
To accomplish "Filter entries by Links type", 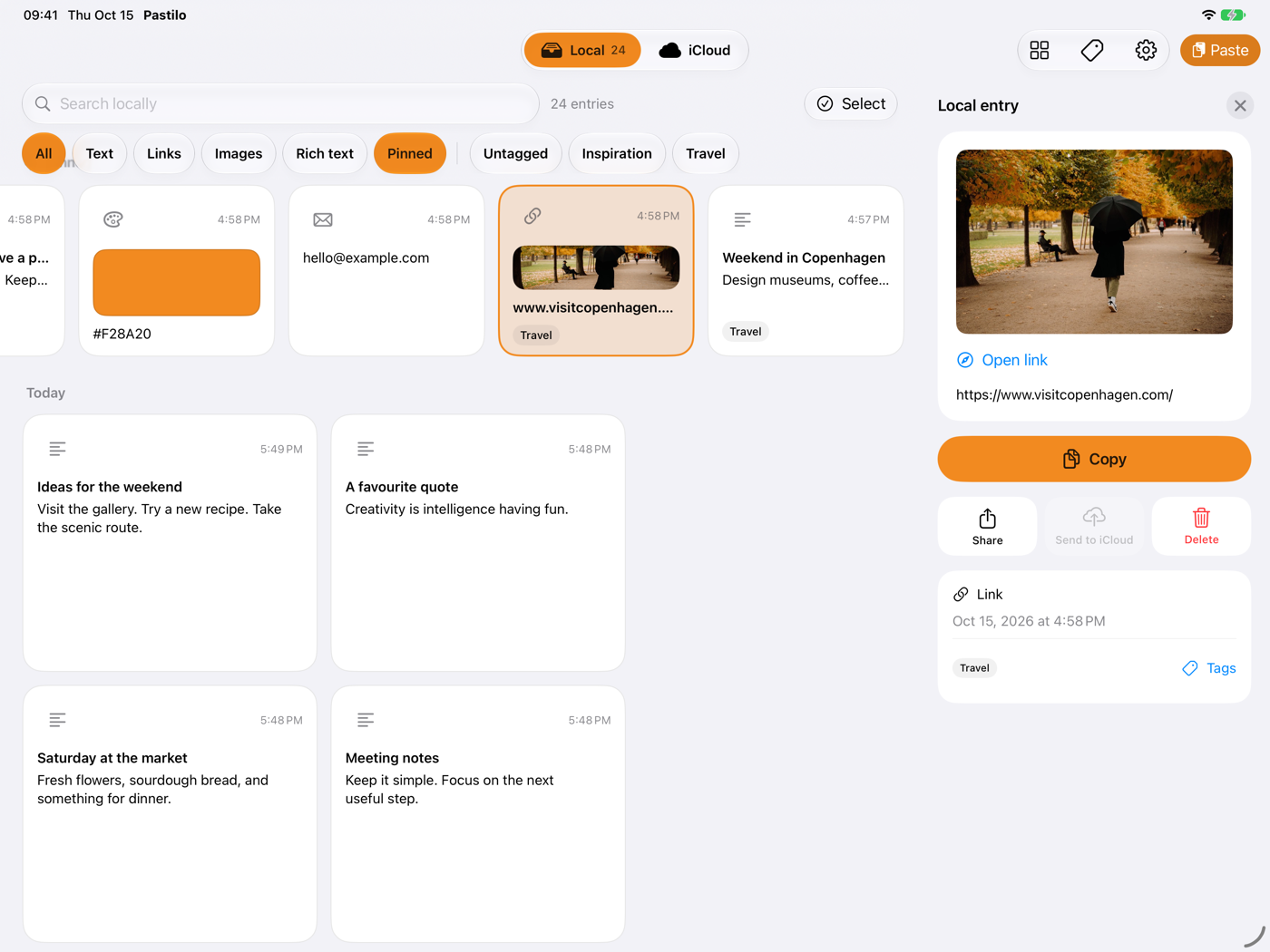I will (x=164, y=154).
